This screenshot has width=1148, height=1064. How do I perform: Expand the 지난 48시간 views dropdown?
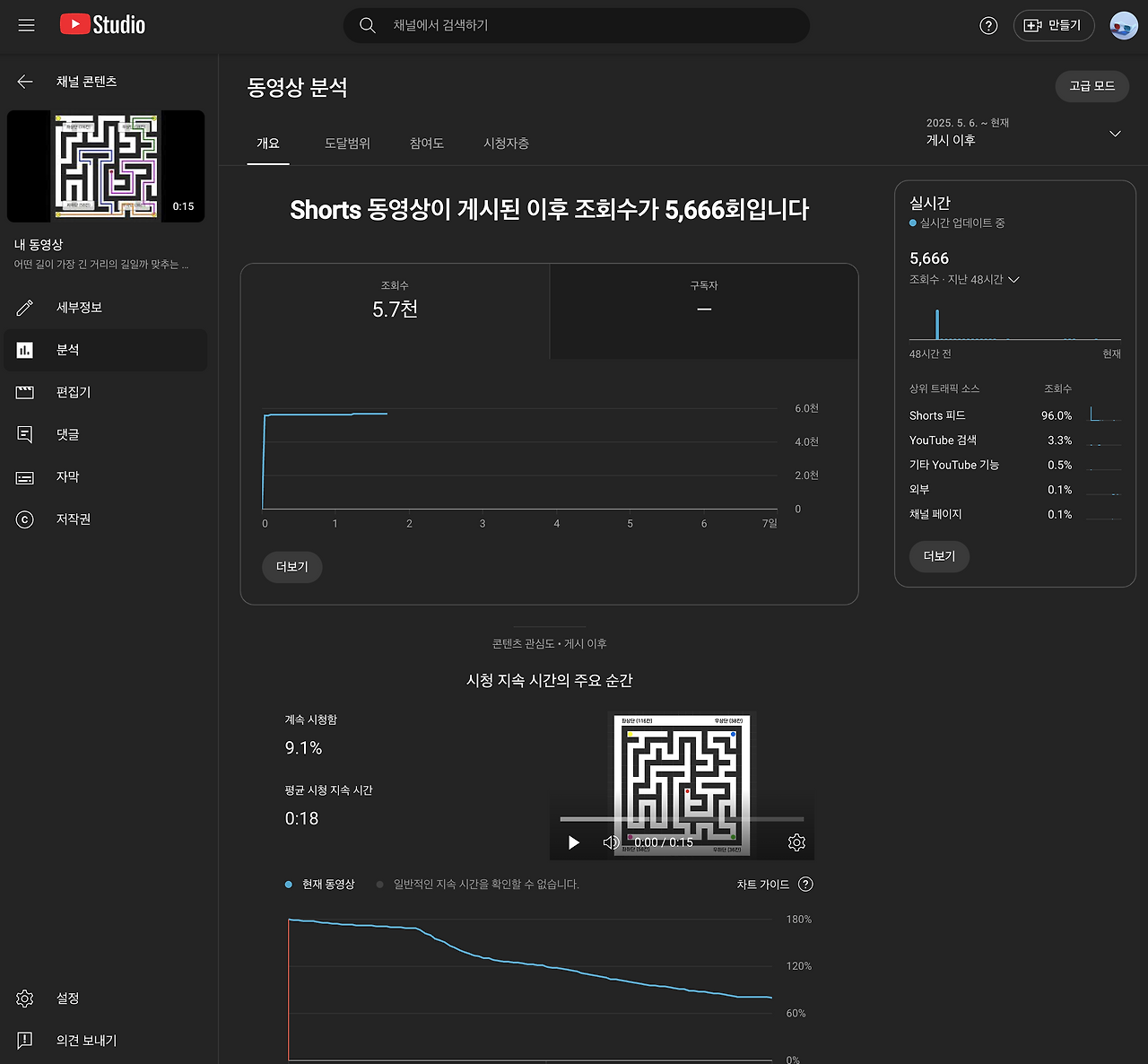click(1014, 279)
